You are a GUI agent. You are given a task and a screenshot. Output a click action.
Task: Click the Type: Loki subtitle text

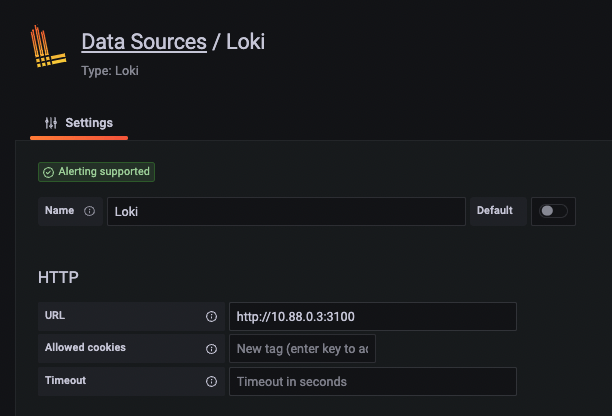point(110,72)
